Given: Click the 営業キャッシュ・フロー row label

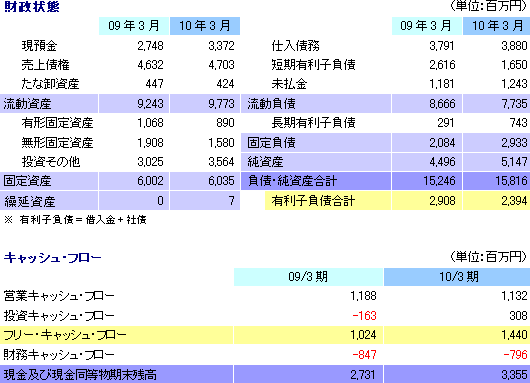Looking at the screenshot, I should [x=59, y=296].
